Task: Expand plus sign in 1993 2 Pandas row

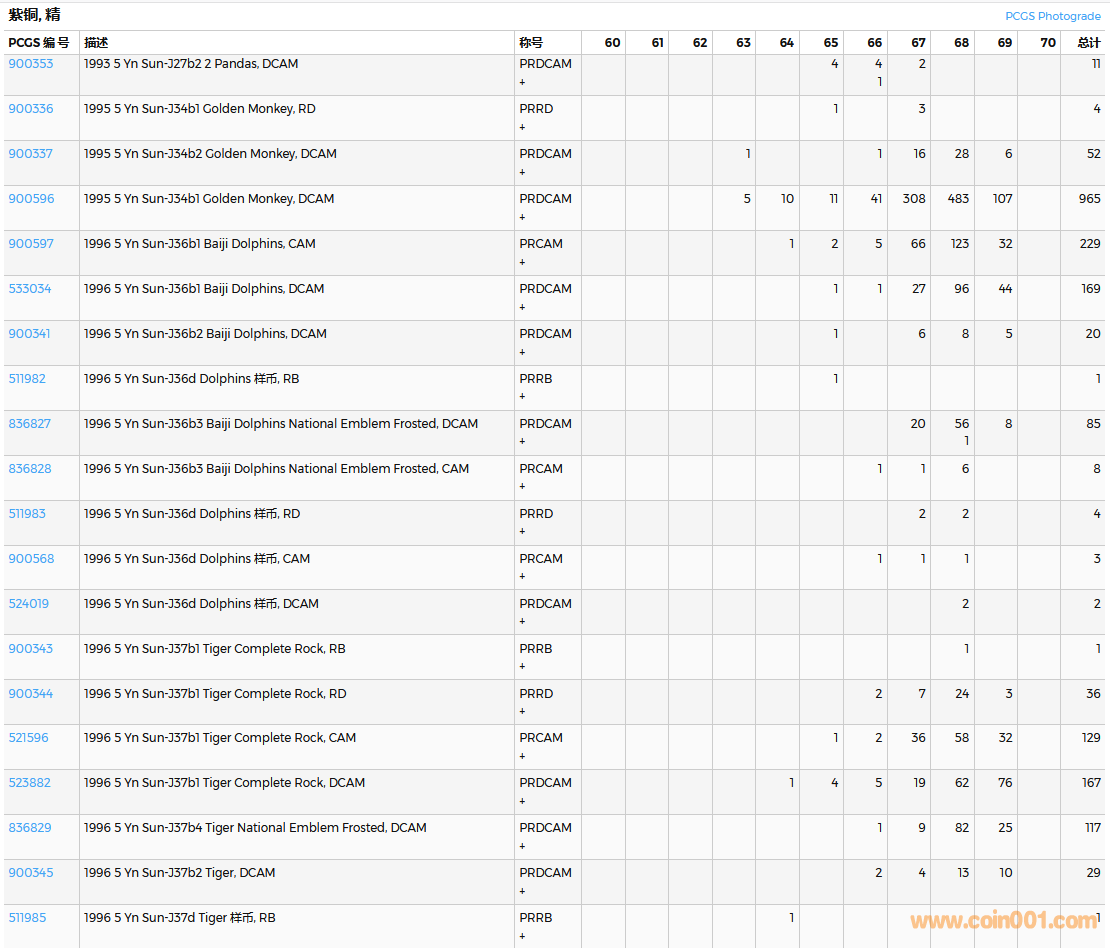Action: (x=522, y=82)
